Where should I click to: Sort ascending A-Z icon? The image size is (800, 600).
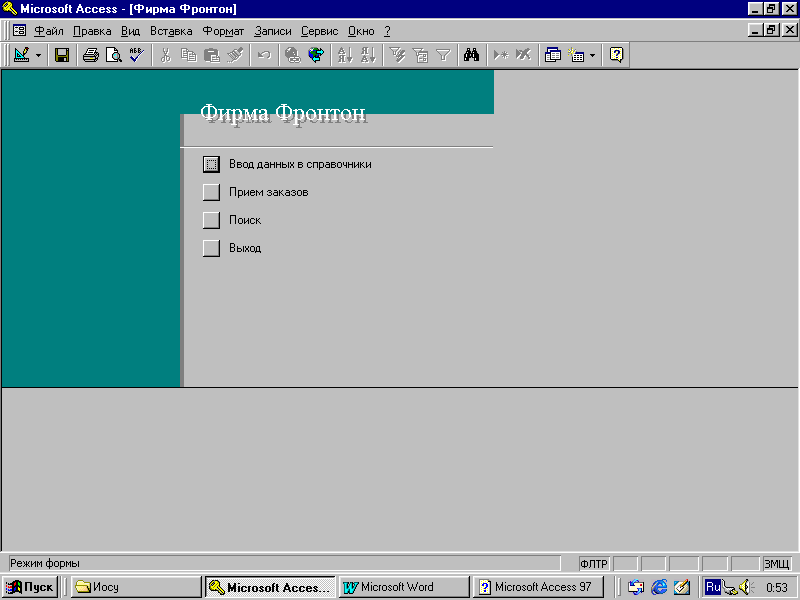click(x=345, y=55)
